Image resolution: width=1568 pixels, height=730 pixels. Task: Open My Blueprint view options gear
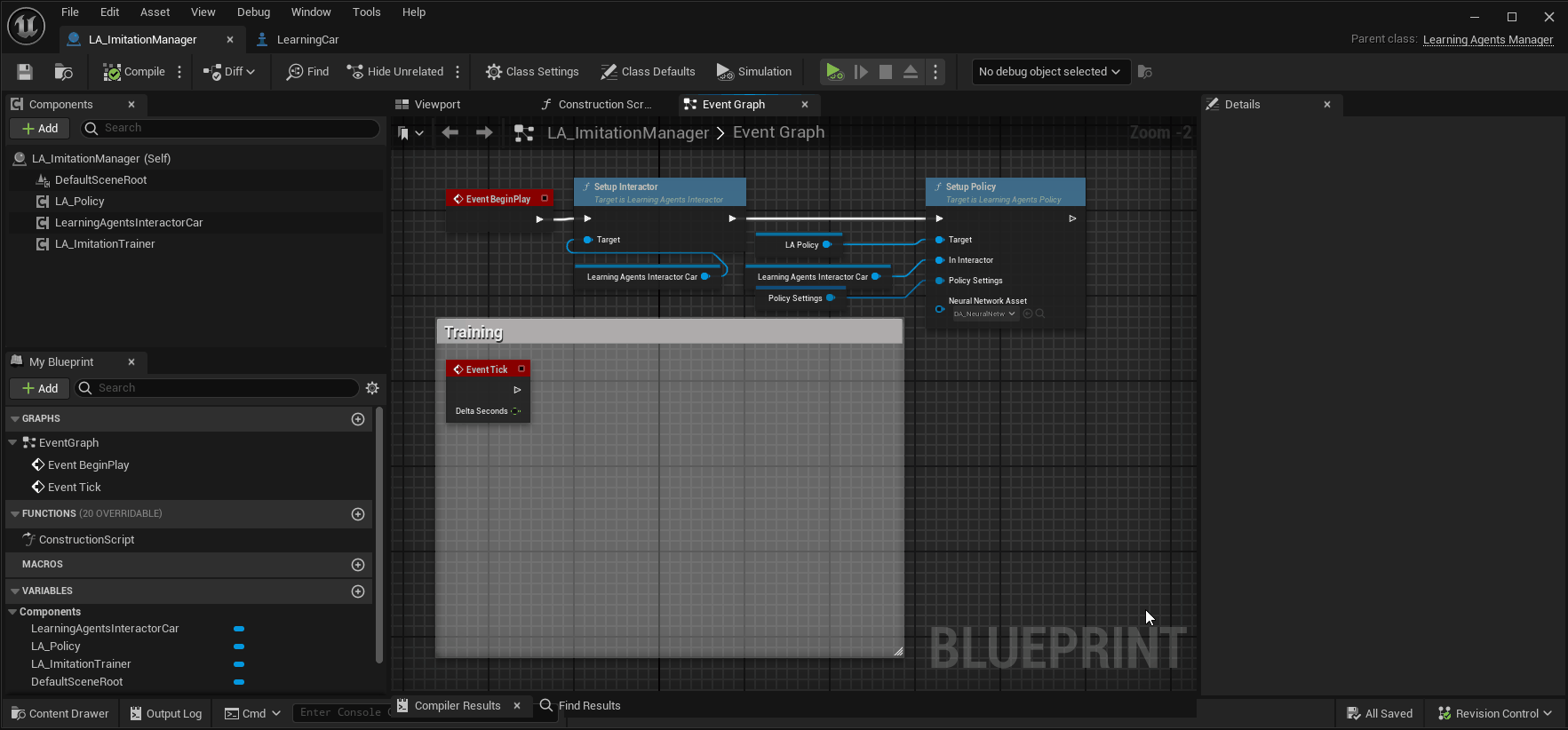click(372, 388)
